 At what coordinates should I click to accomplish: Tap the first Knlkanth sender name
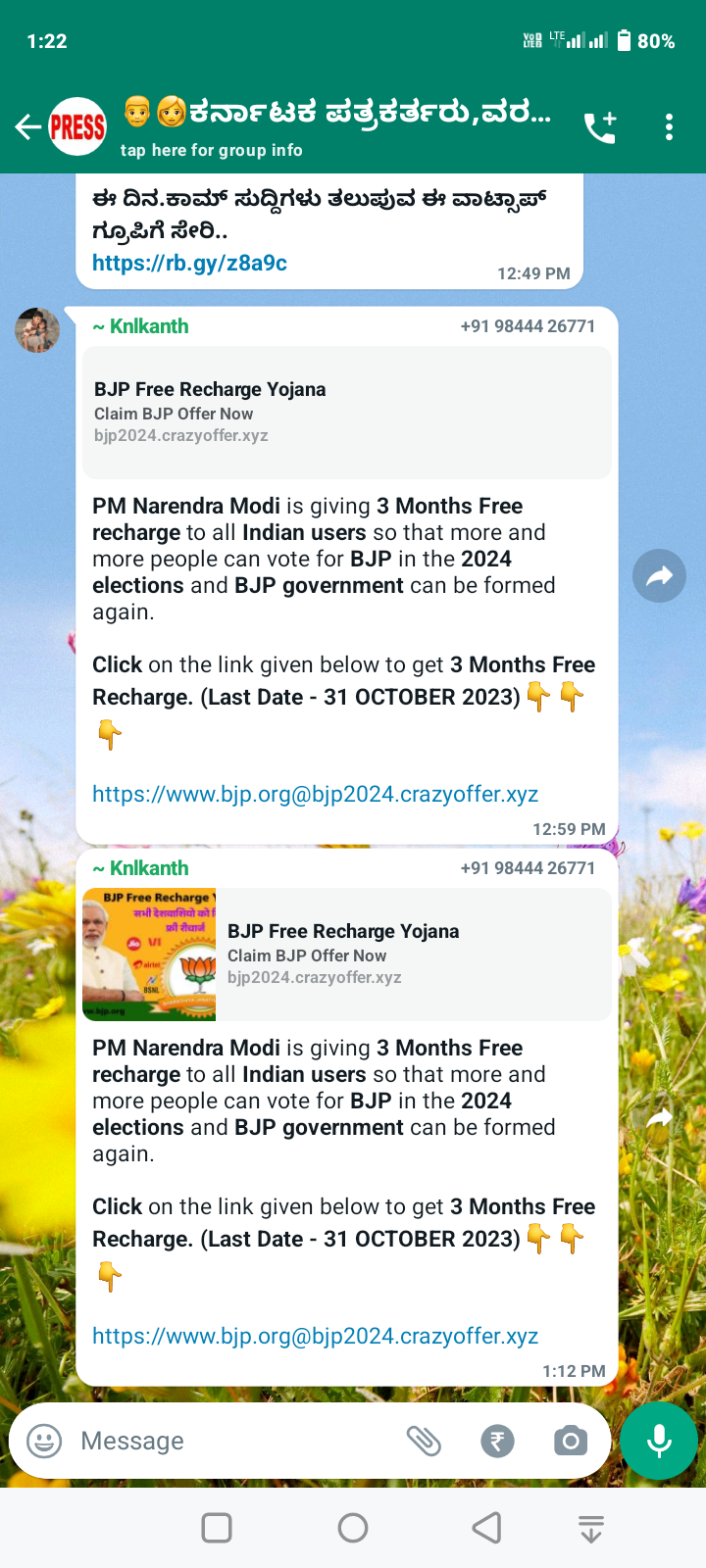point(140,326)
